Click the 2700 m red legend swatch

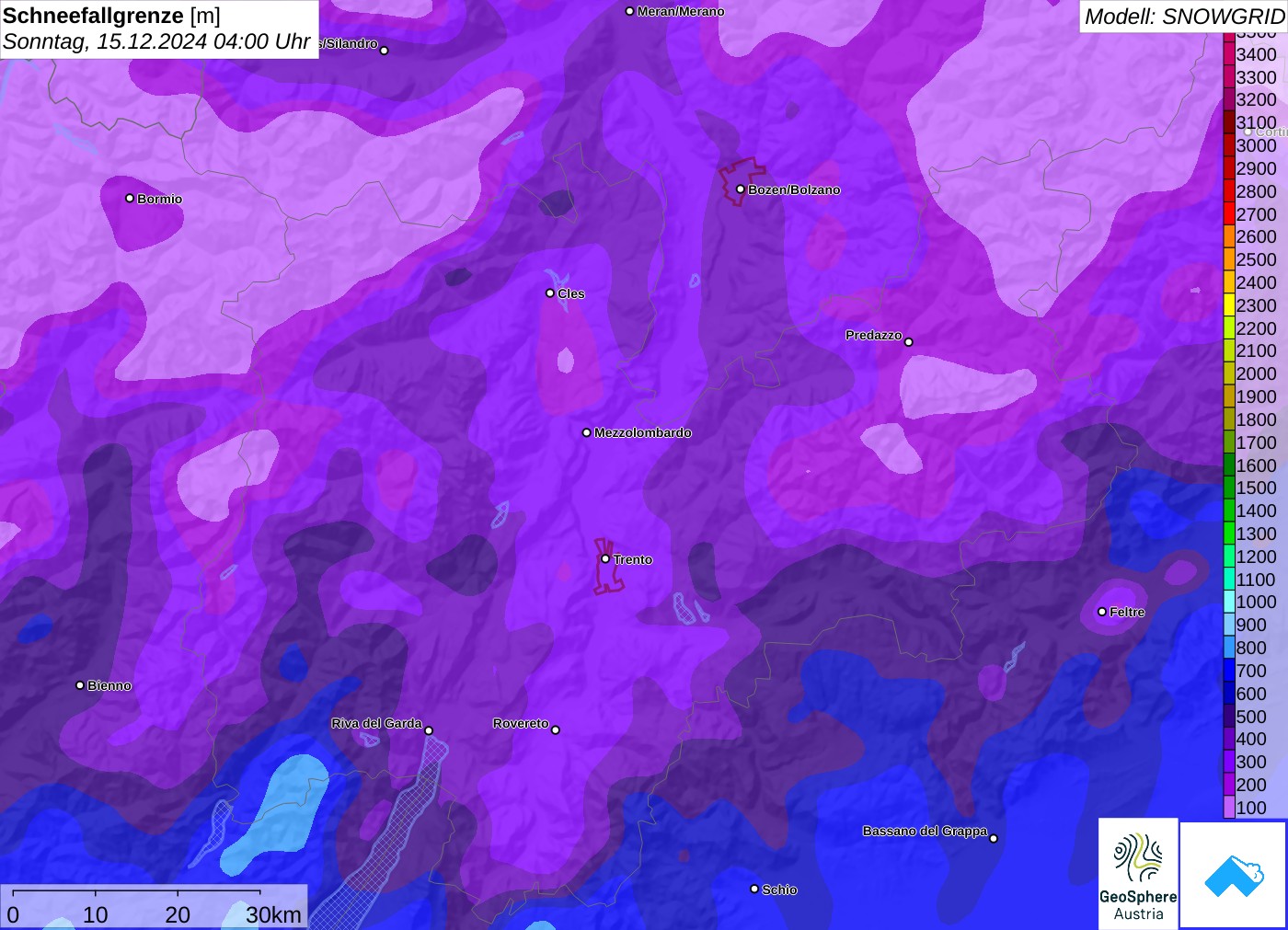pos(1229,214)
